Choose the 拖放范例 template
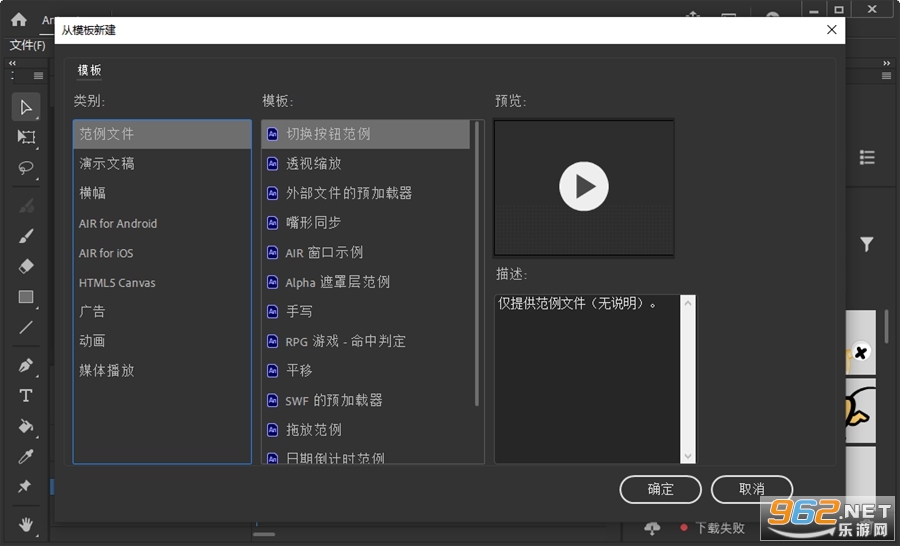Viewport: 900px width, 546px height. tap(366, 430)
